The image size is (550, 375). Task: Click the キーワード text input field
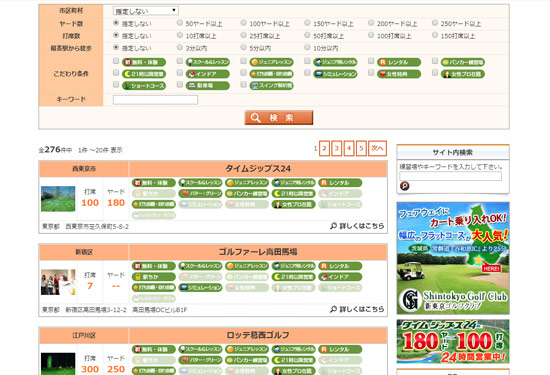pyautogui.click(x=155, y=100)
